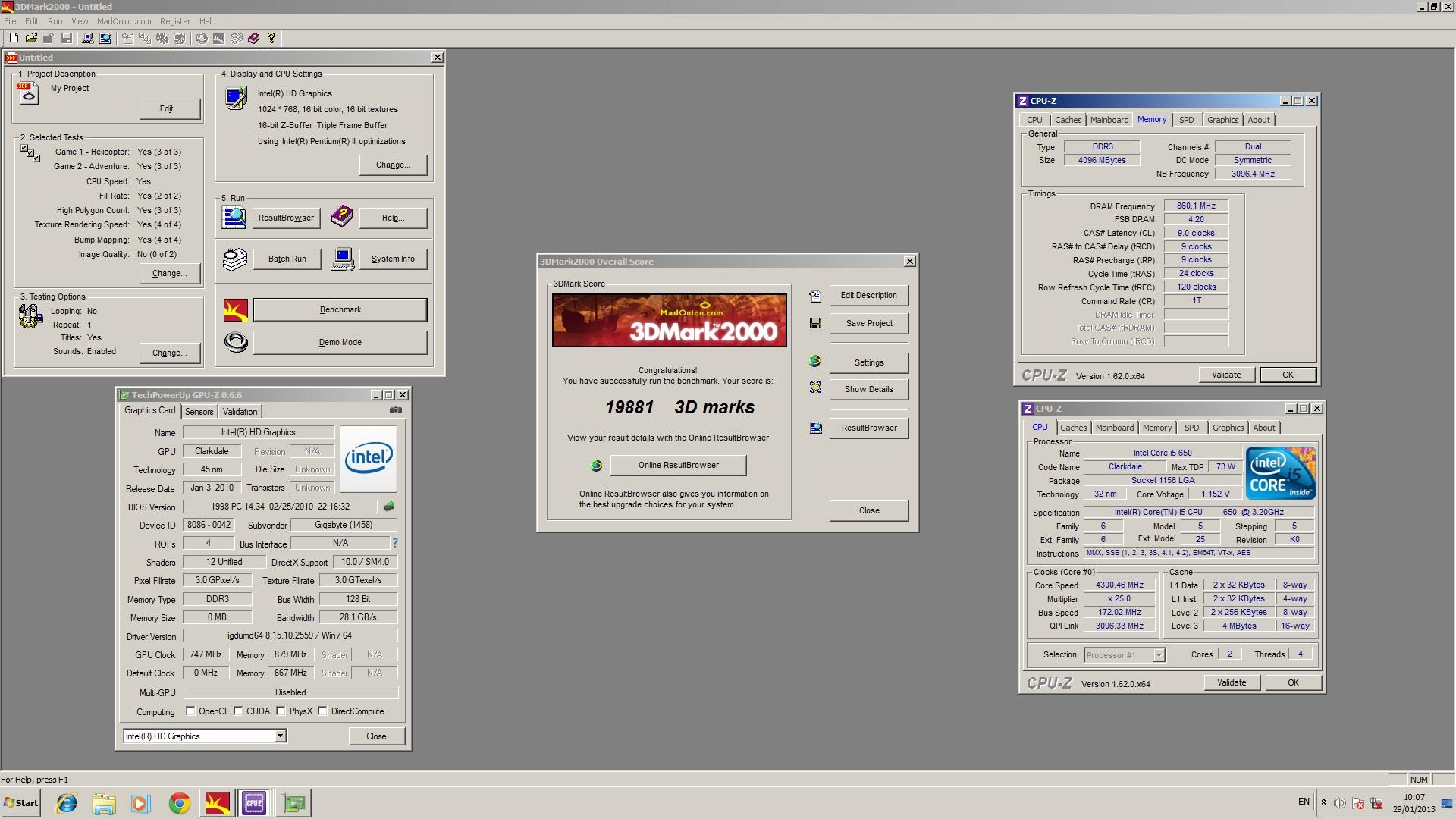Enable the OpenCL checkbox in GPU-Z
The width and height of the screenshot is (1456, 819).
(x=190, y=711)
